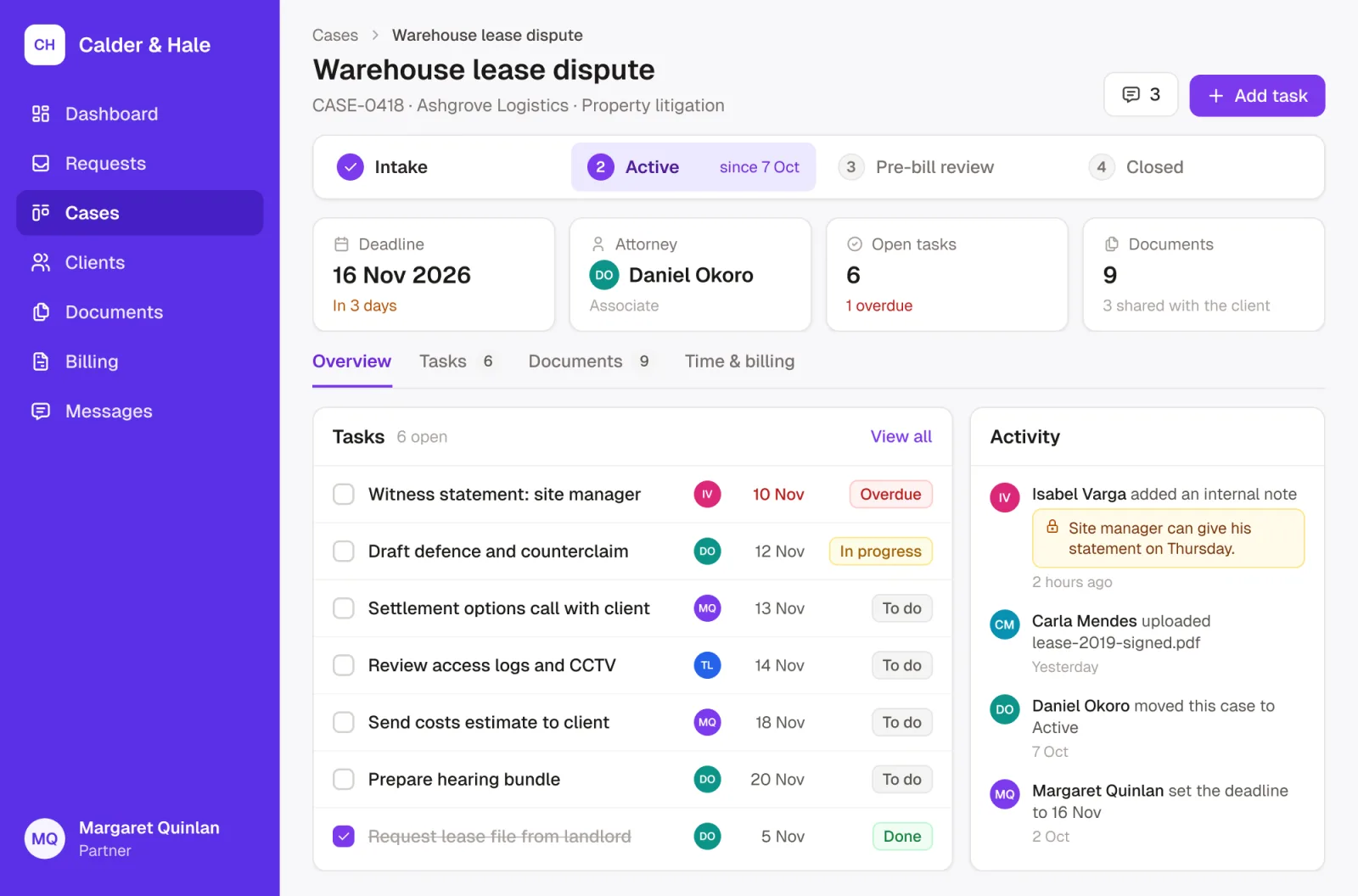The height and width of the screenshot is (896, 1358).
Task: Click the Cases breadcrumb link
Action: pos(335,35)
